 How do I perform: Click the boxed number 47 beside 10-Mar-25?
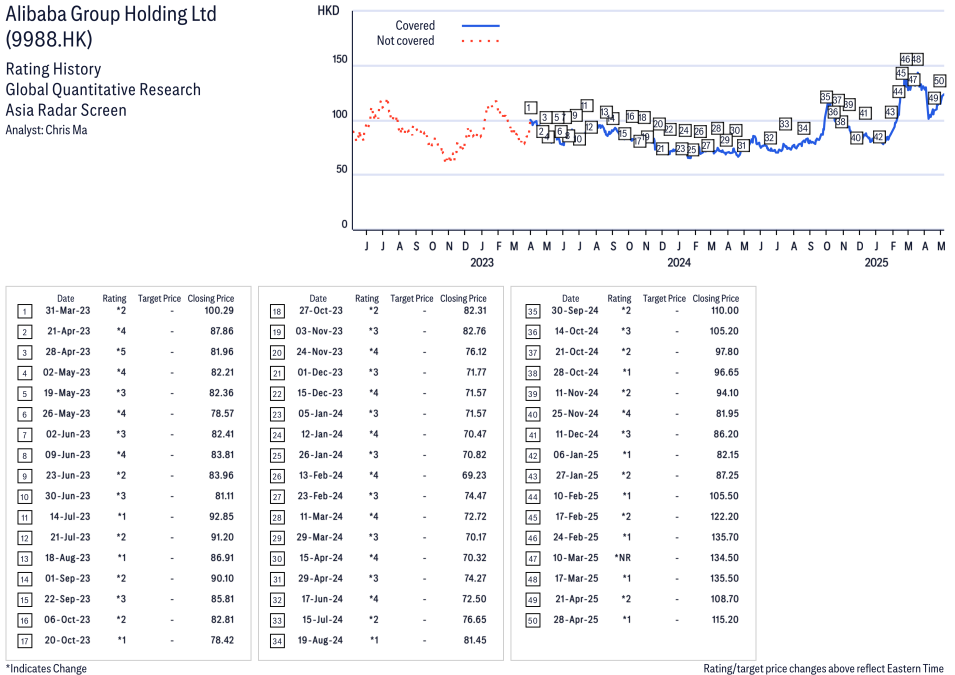tap(532, 559)
